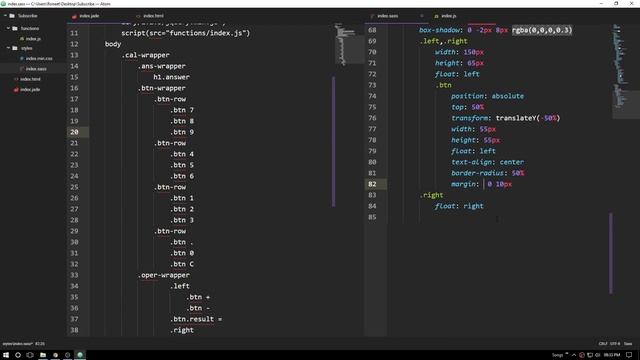Click the .left,.right selector line

[443, 41]
